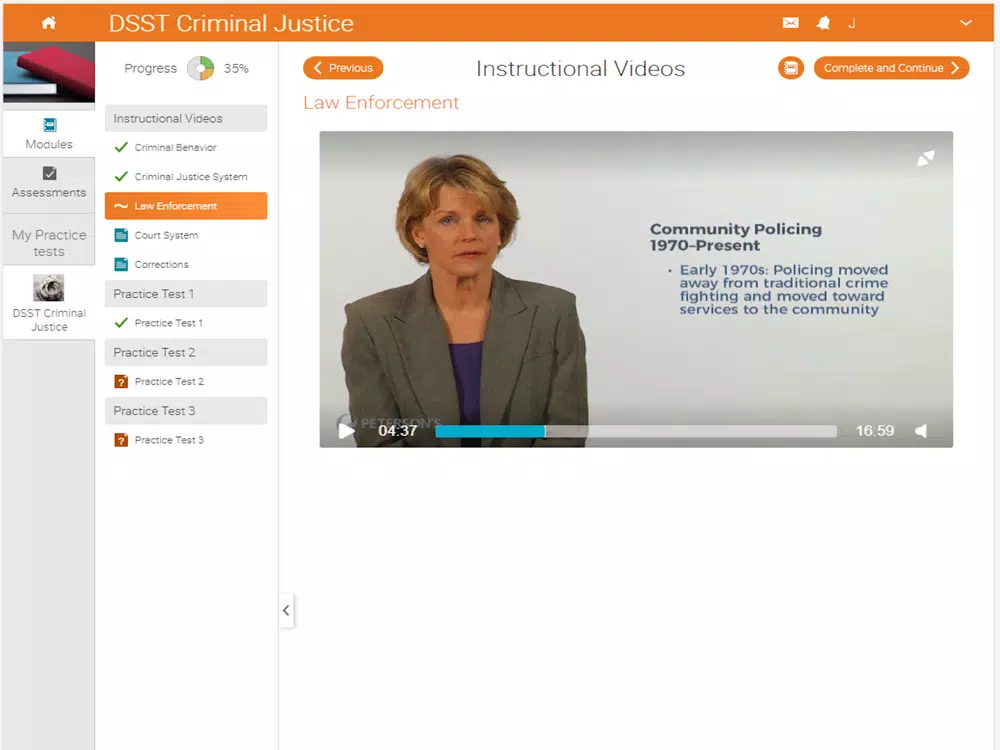This screenshot has width=1000, height=750.
Task: Click the Practice Test 1 checkmark icon
Action: click(x=121, y=323)
